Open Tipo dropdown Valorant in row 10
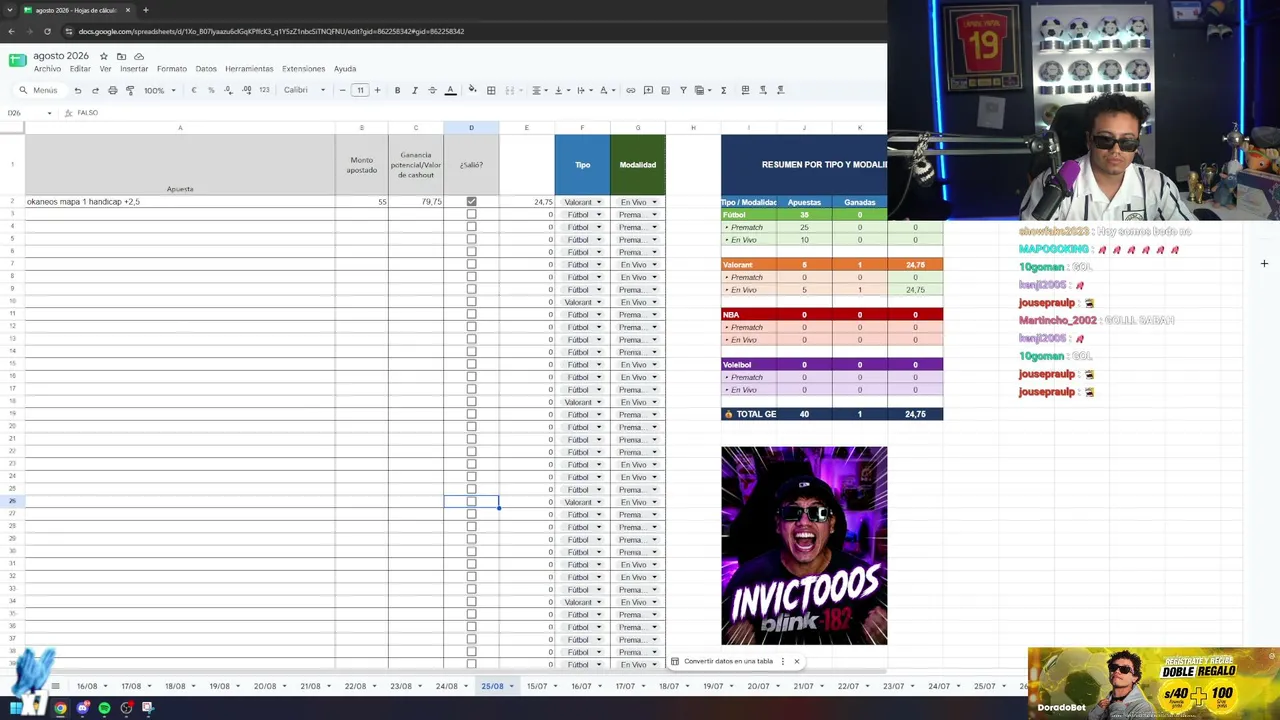 tap(583, 302)
